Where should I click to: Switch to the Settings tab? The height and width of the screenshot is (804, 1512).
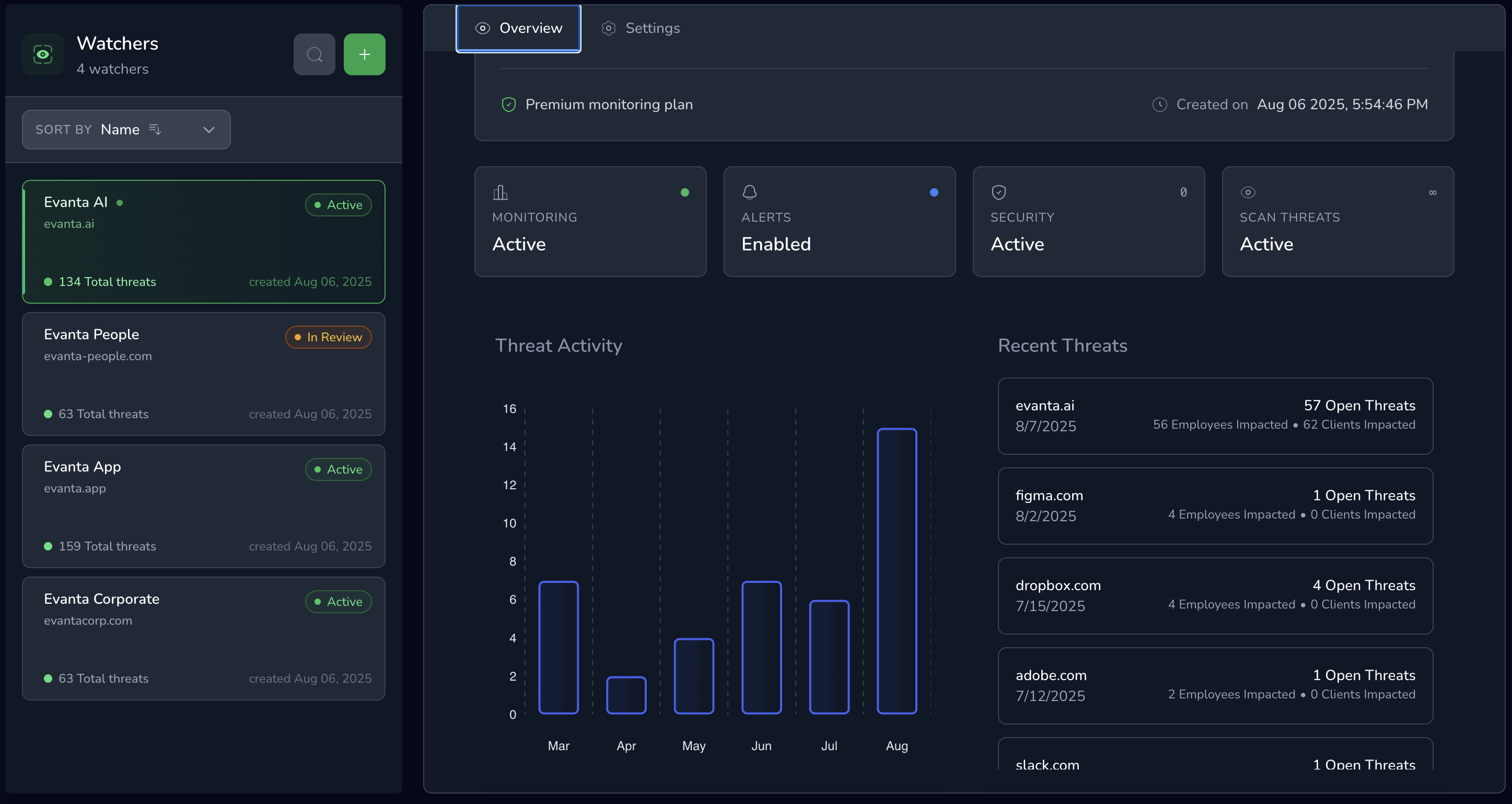coord(641,28)
